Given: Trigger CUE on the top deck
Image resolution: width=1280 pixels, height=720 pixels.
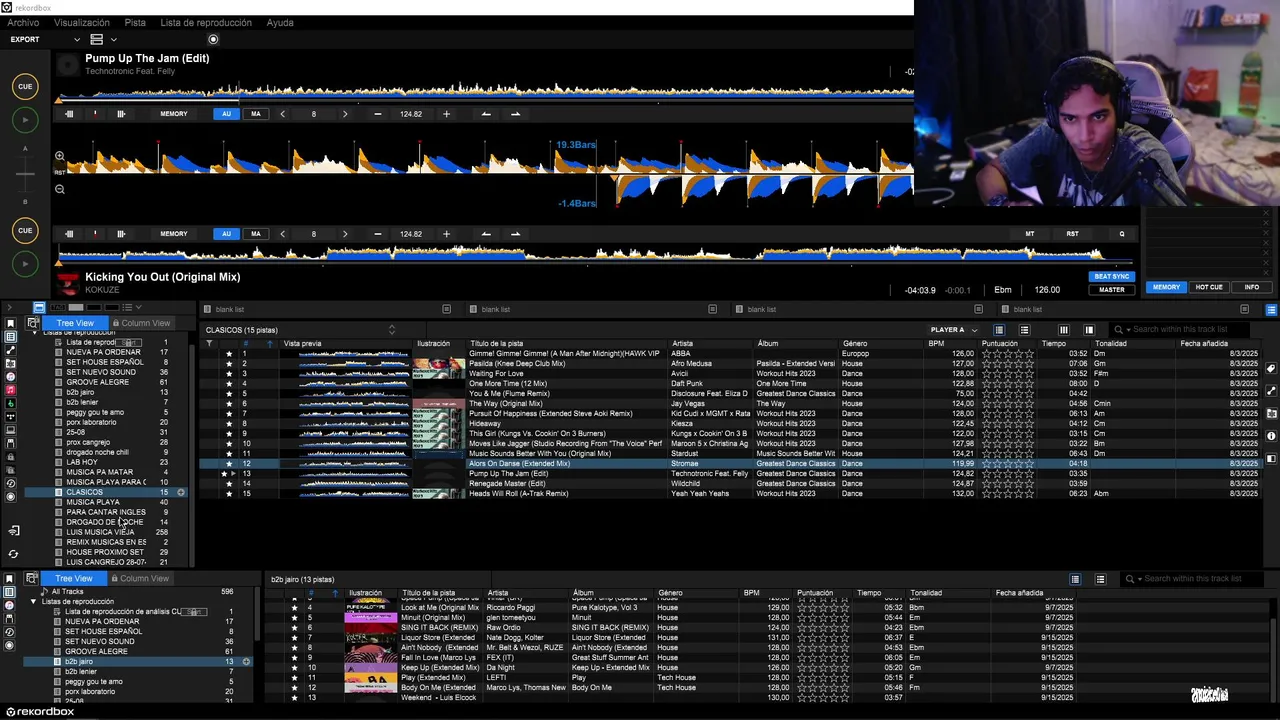Looking at the screenshot, I should point(26,86).
